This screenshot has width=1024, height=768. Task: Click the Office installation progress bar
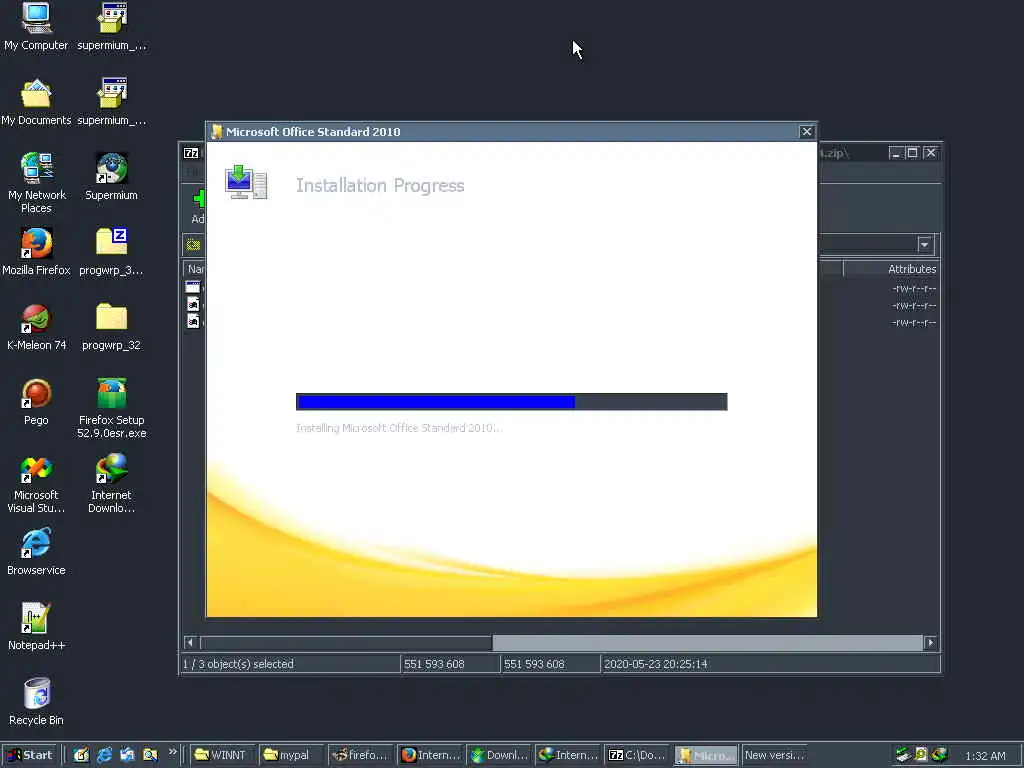pyautogui.click(x=511, y=402)
